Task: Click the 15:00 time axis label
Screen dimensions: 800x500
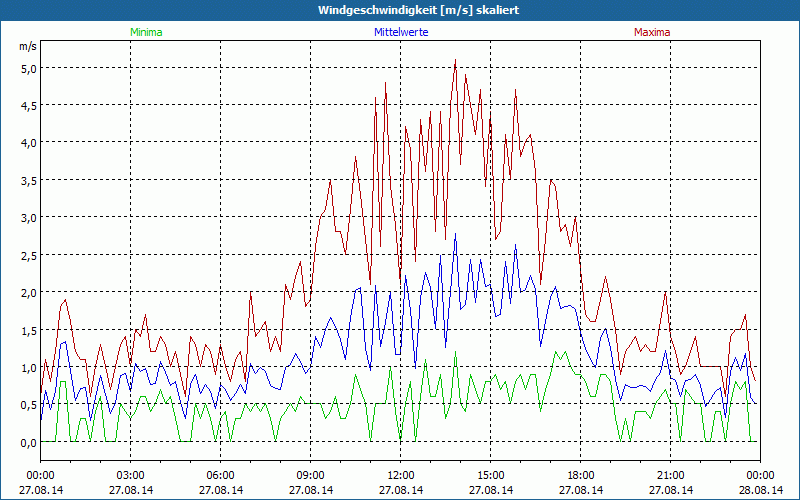Action: [x=490, y=476]
